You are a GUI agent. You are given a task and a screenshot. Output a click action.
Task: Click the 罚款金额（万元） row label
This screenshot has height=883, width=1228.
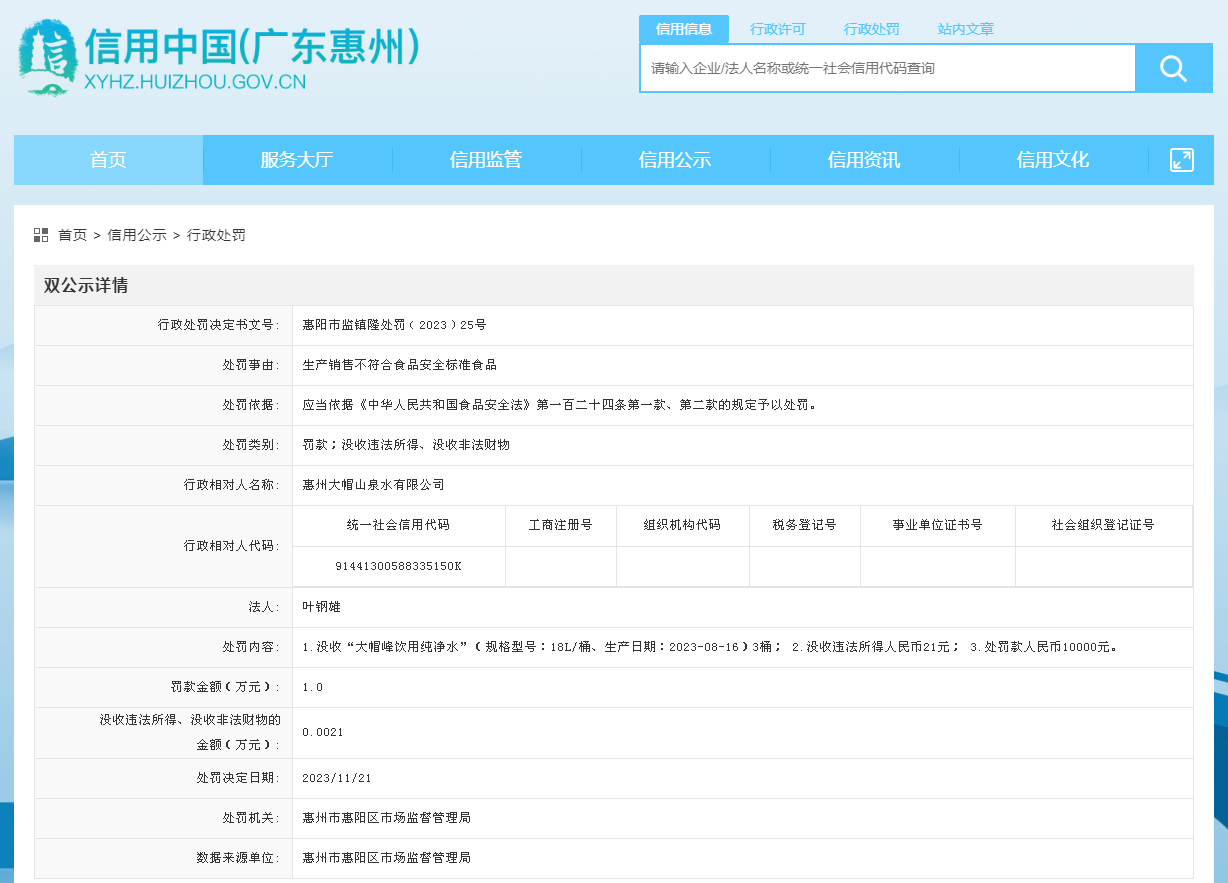[225, 687]
